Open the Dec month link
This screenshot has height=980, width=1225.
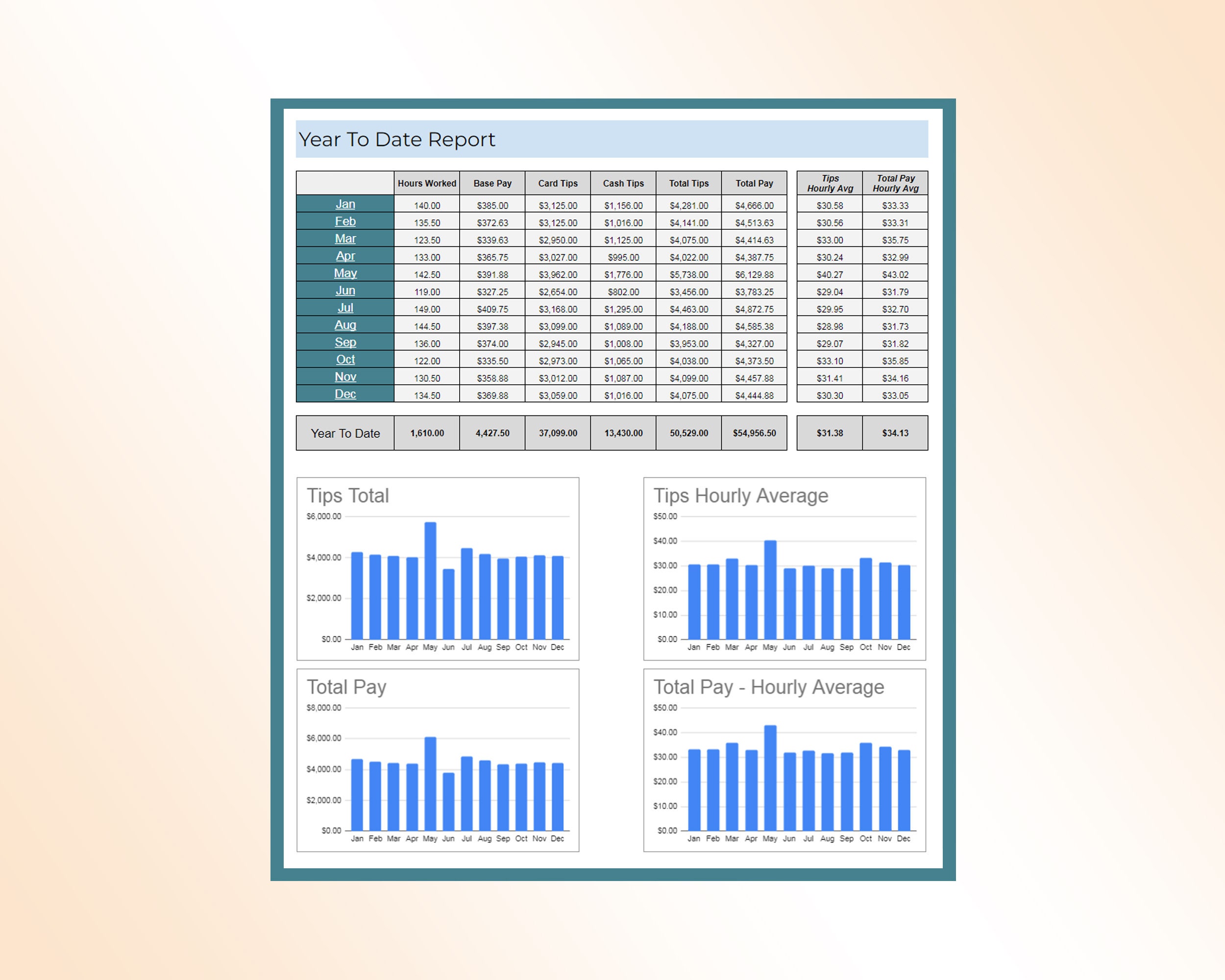(345, 393)
